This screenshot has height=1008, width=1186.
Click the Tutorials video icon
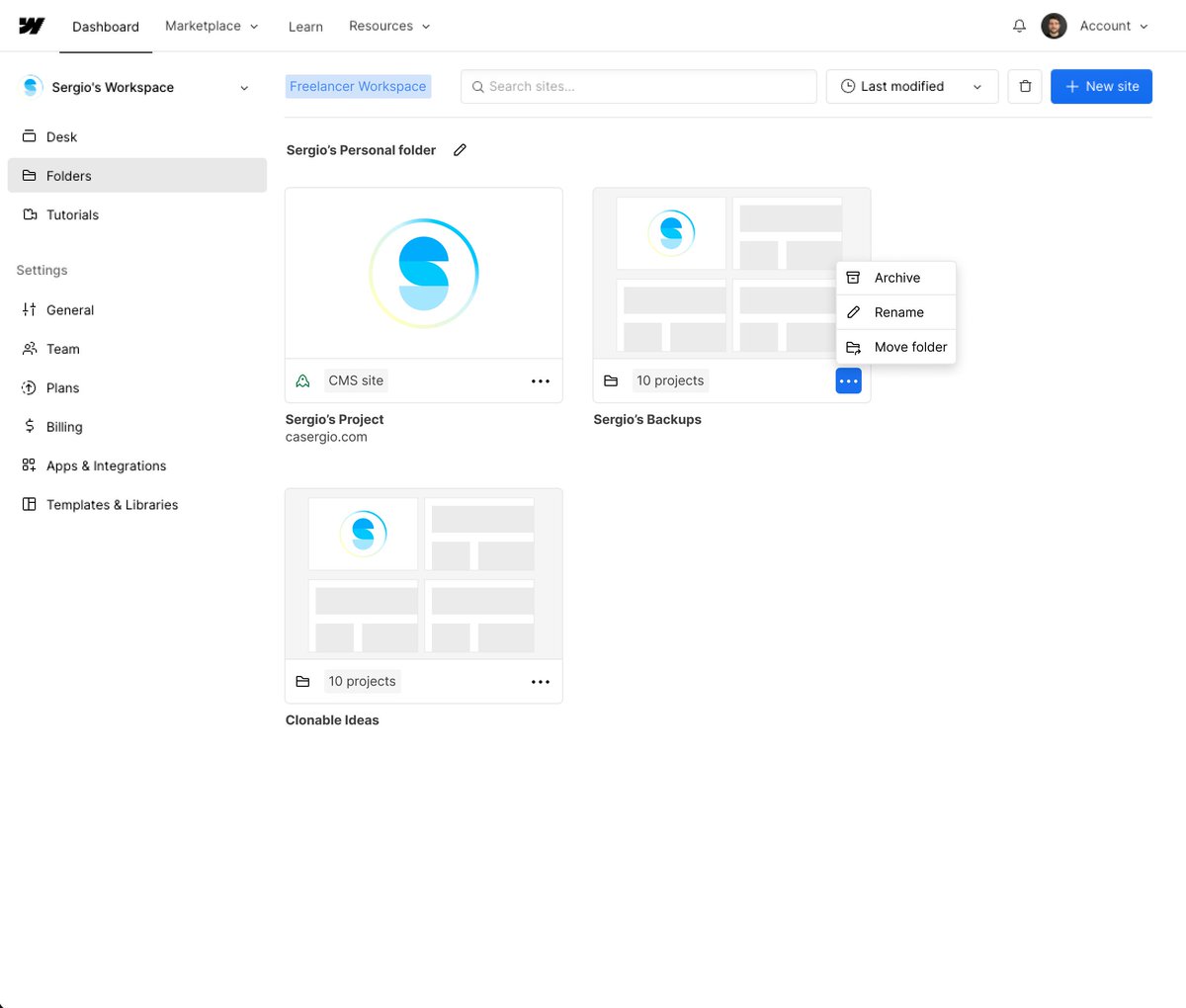click(29, 214)
